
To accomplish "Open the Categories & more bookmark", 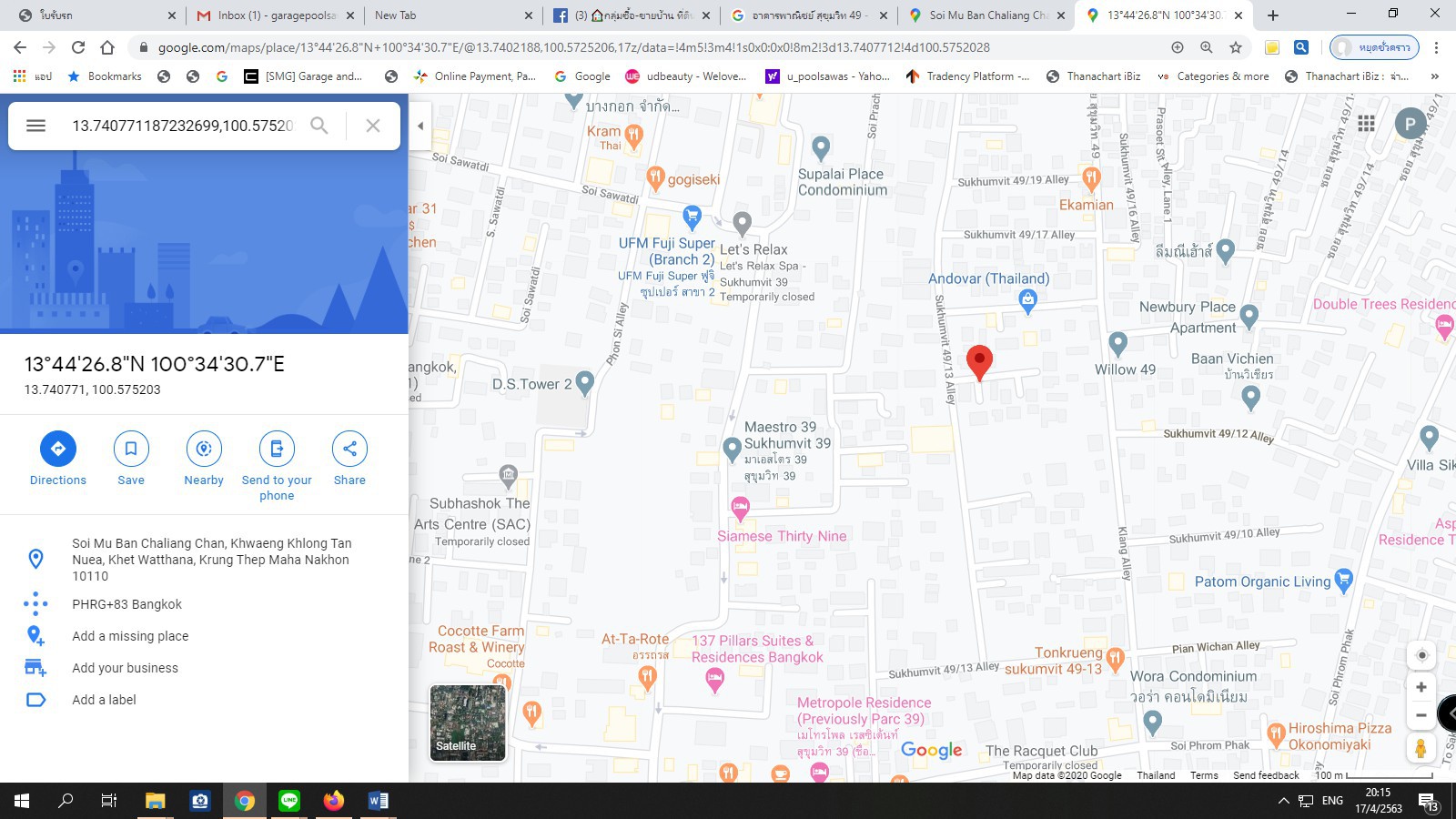I will pyautogui.click(x=1213, y=76).
